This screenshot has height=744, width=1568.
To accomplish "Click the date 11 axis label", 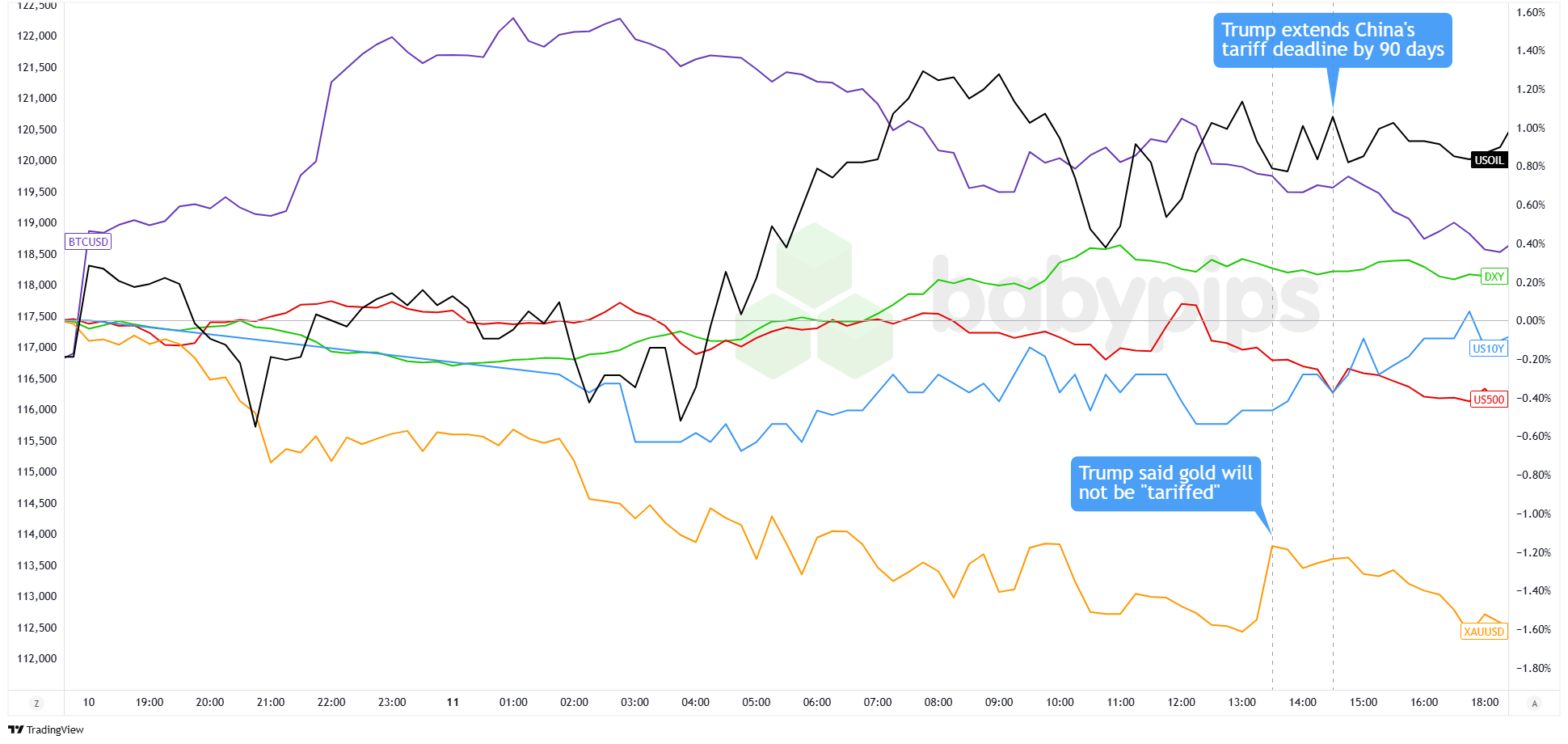I will pyautogui.click(x=453, y=702).
